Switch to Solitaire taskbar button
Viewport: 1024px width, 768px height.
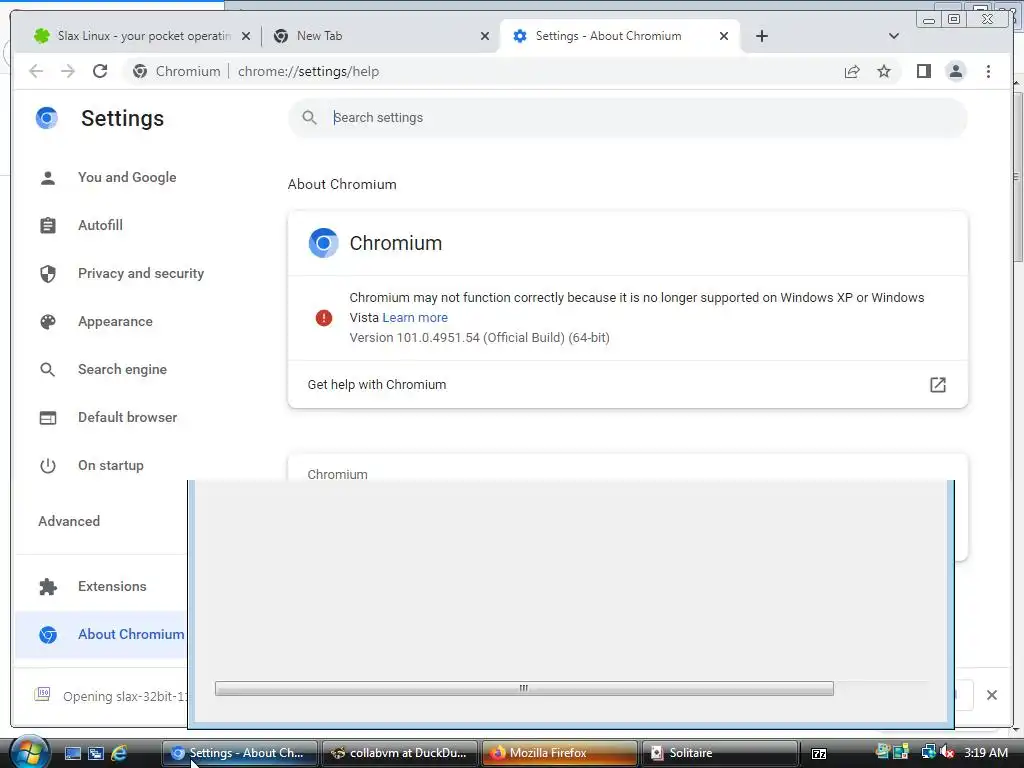pos(720,753)
